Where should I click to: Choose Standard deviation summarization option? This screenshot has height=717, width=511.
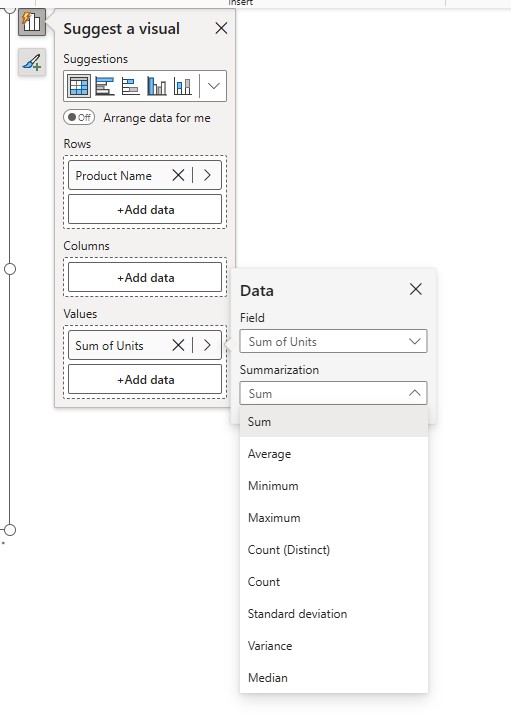[x=334, y=614]
